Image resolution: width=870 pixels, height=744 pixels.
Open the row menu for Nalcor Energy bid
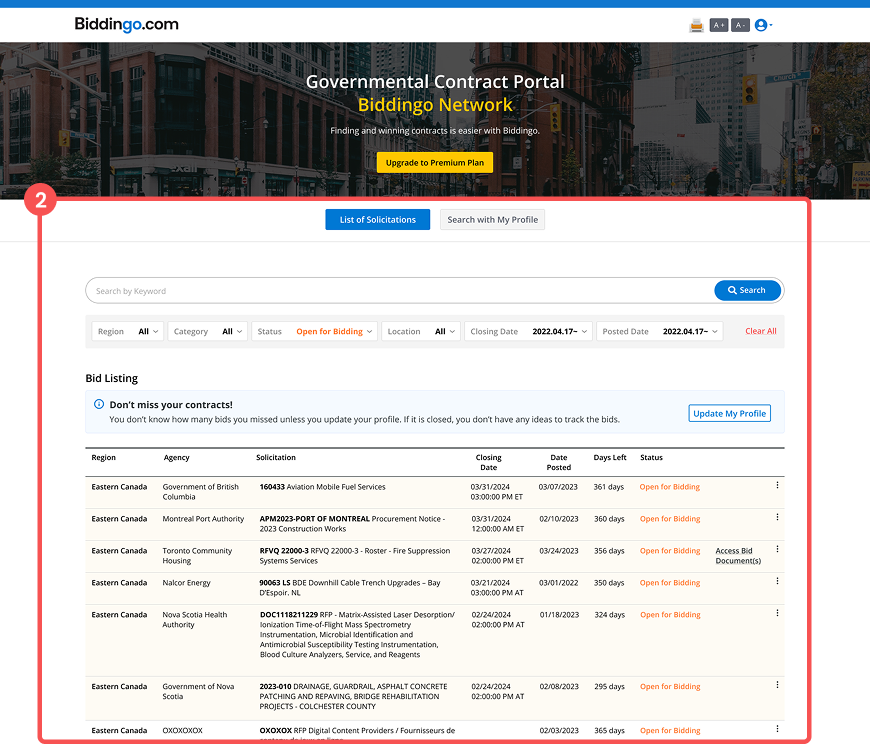pos(777,581)
